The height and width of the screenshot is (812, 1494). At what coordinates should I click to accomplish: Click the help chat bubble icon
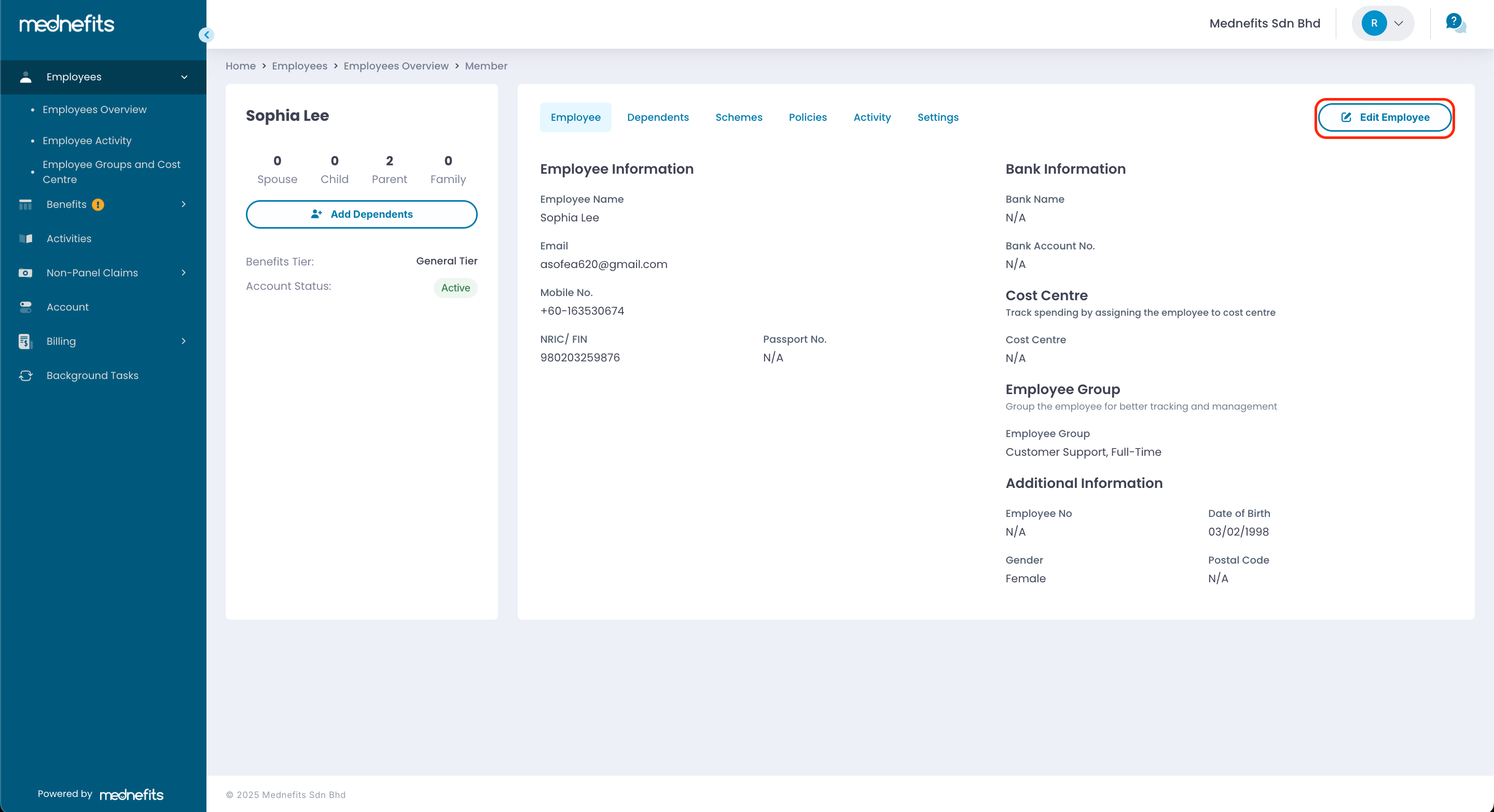1455,23
